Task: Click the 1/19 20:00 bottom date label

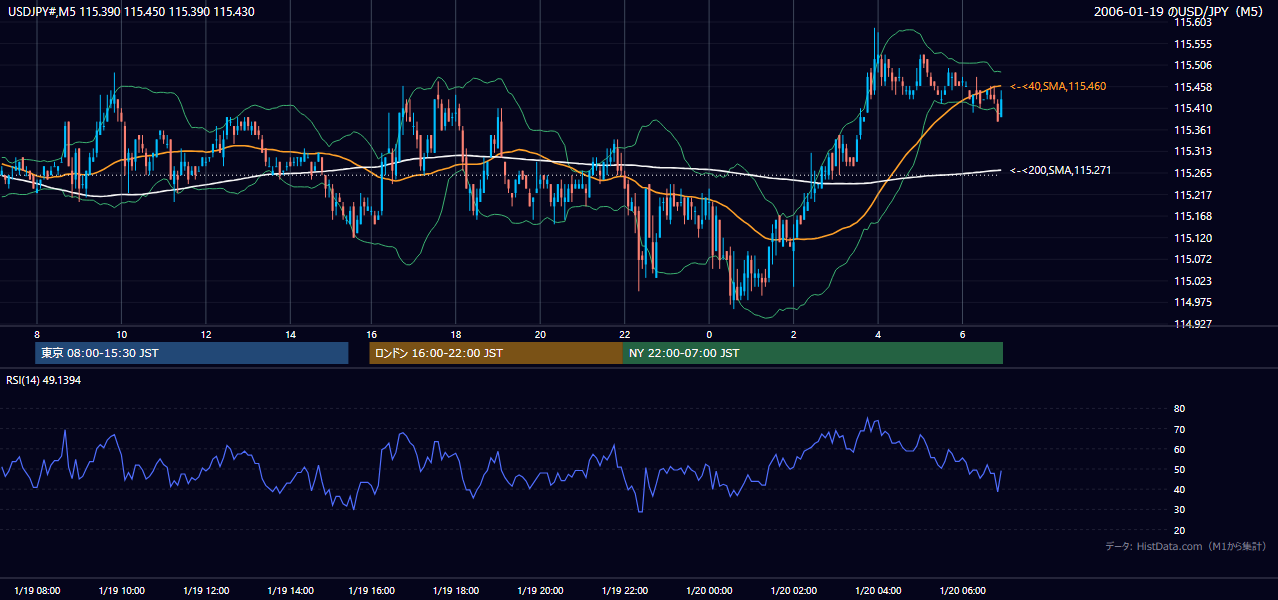Action: [x=540, y=590]
